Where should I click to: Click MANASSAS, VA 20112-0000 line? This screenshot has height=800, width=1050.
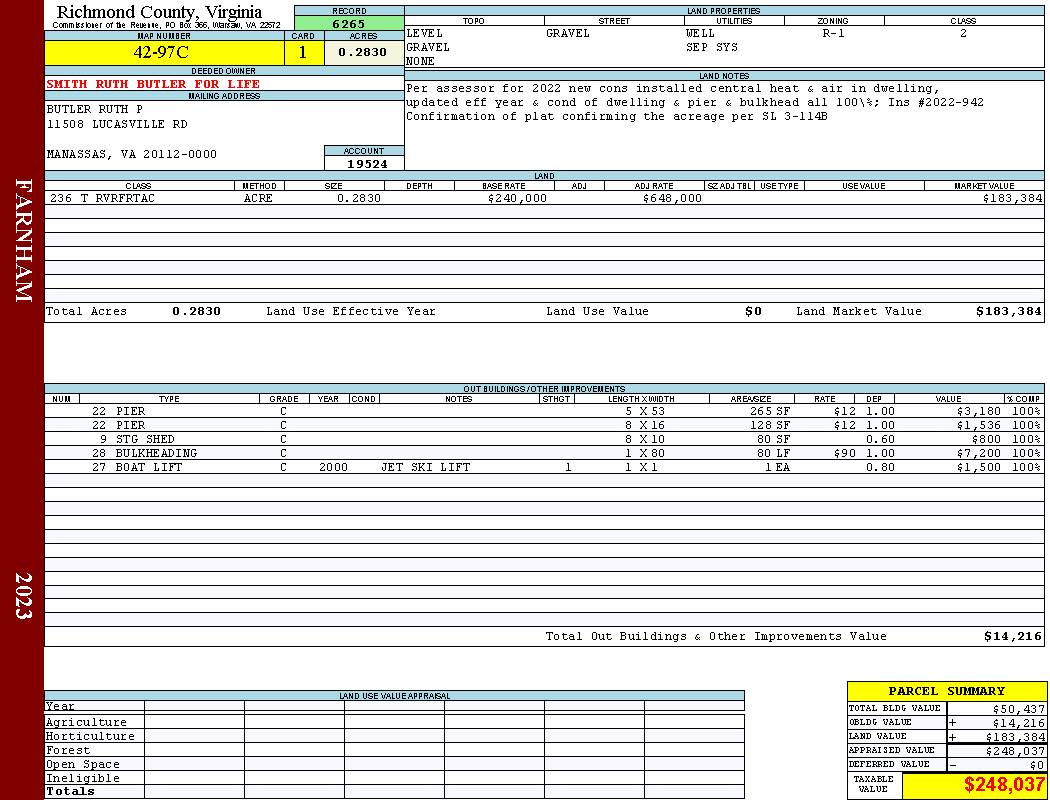pos(132,155)
